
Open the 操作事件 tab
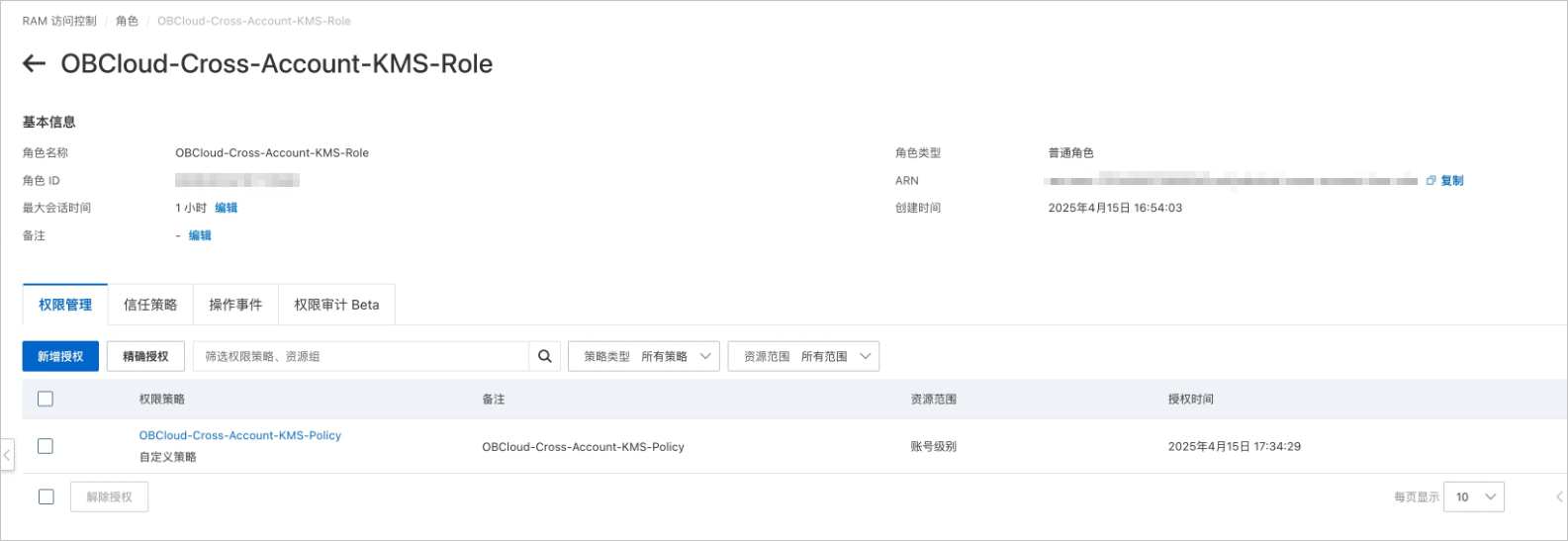pos(235,305)
